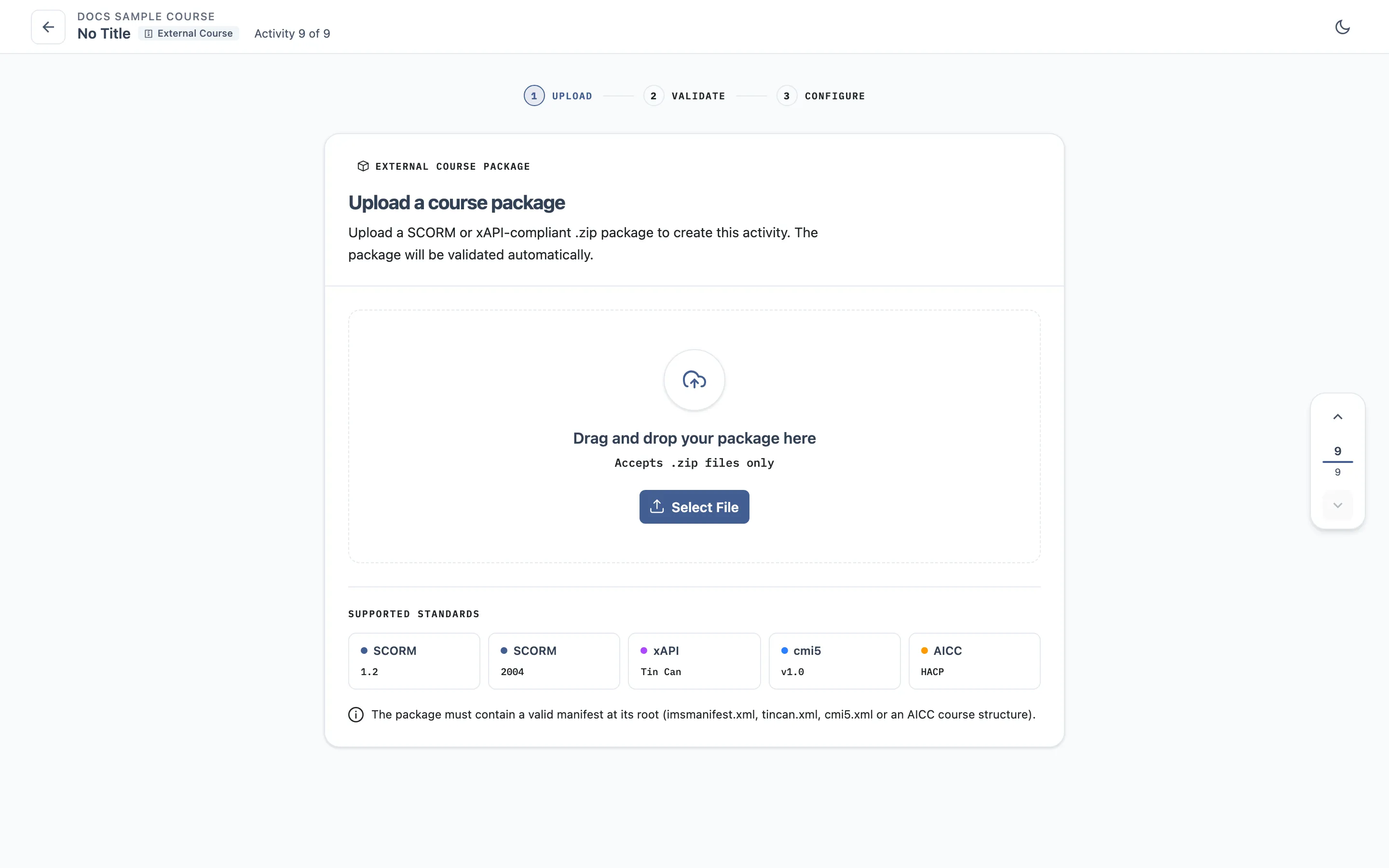Click the cmi5 v1.0 card
This screenshot has height=868, width=1389.
(x=834, y=661)
